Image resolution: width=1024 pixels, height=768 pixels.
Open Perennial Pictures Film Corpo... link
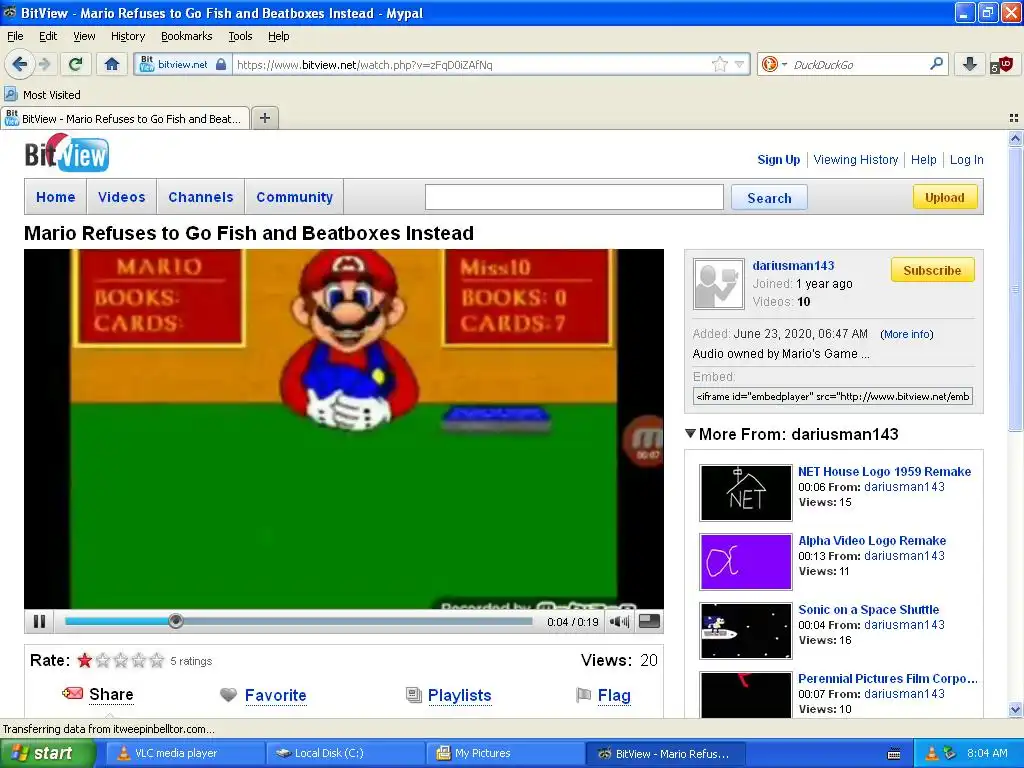click(888, 679)
